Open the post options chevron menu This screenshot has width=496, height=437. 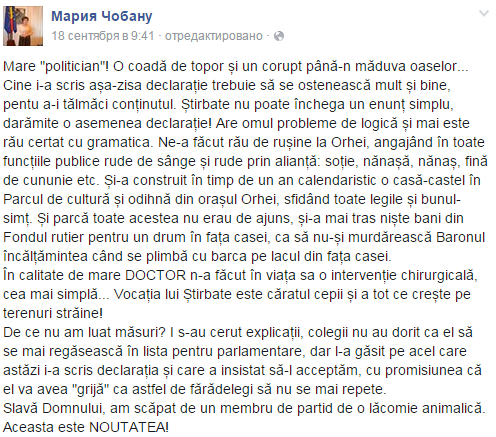click(x=483, y=14)
